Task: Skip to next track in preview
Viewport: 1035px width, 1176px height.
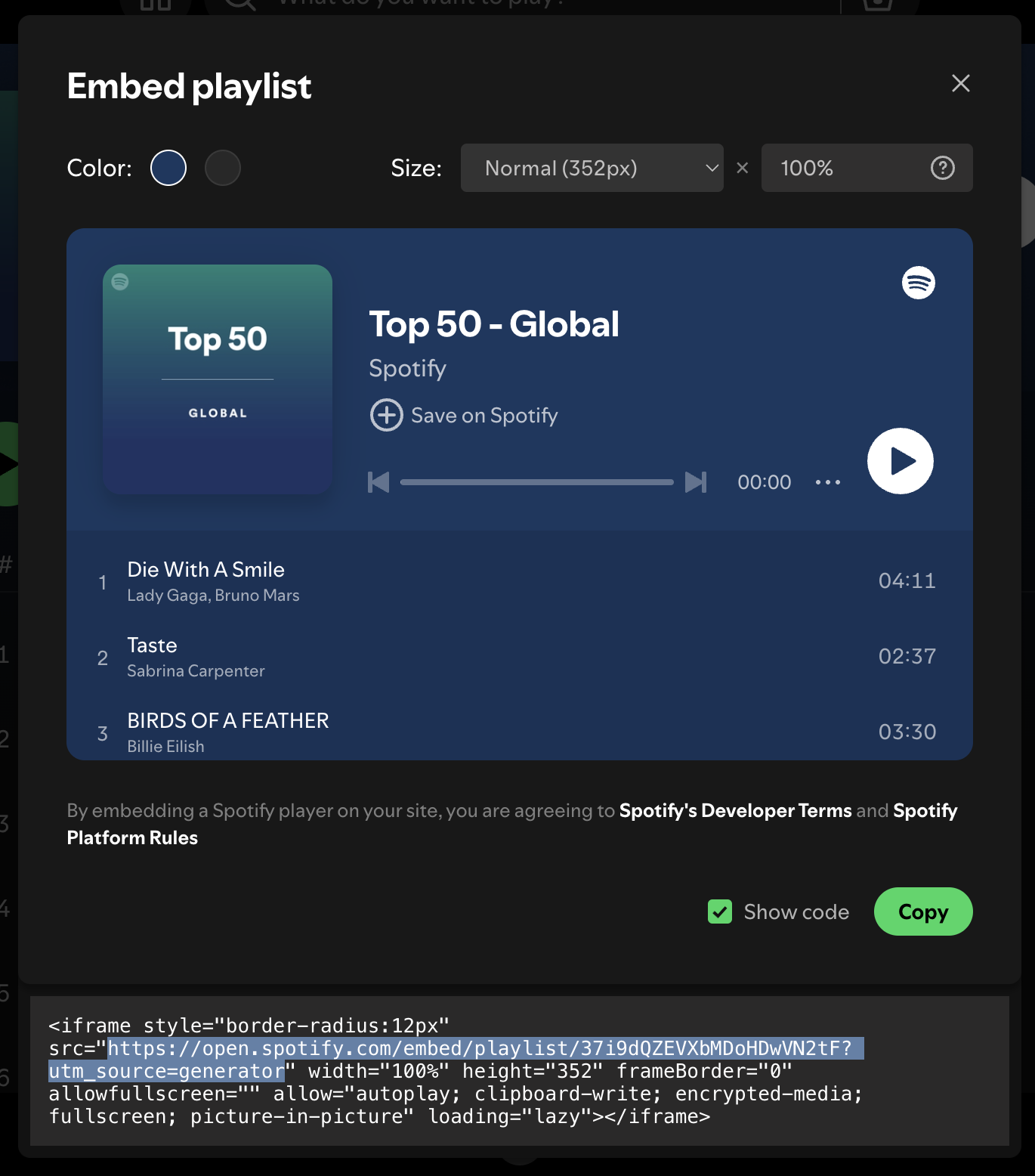Action: coord(695,482)
